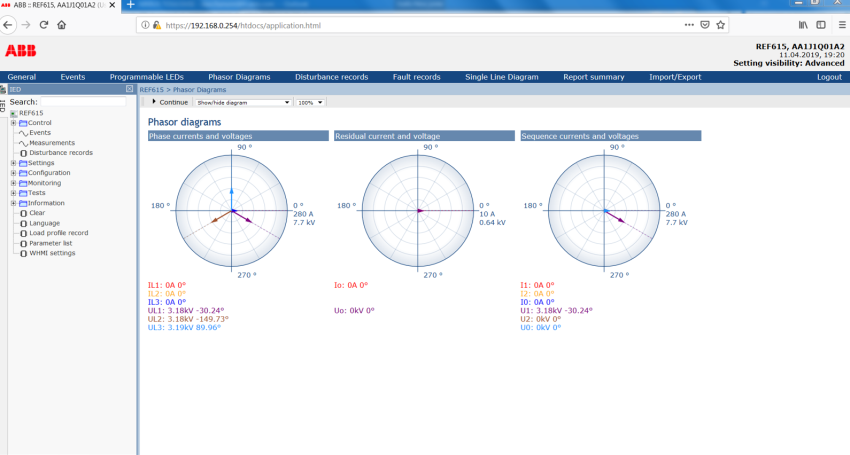Click the site information icon in address bar
850x455 pixels.
pyautogui.click(x=146, y=24)
